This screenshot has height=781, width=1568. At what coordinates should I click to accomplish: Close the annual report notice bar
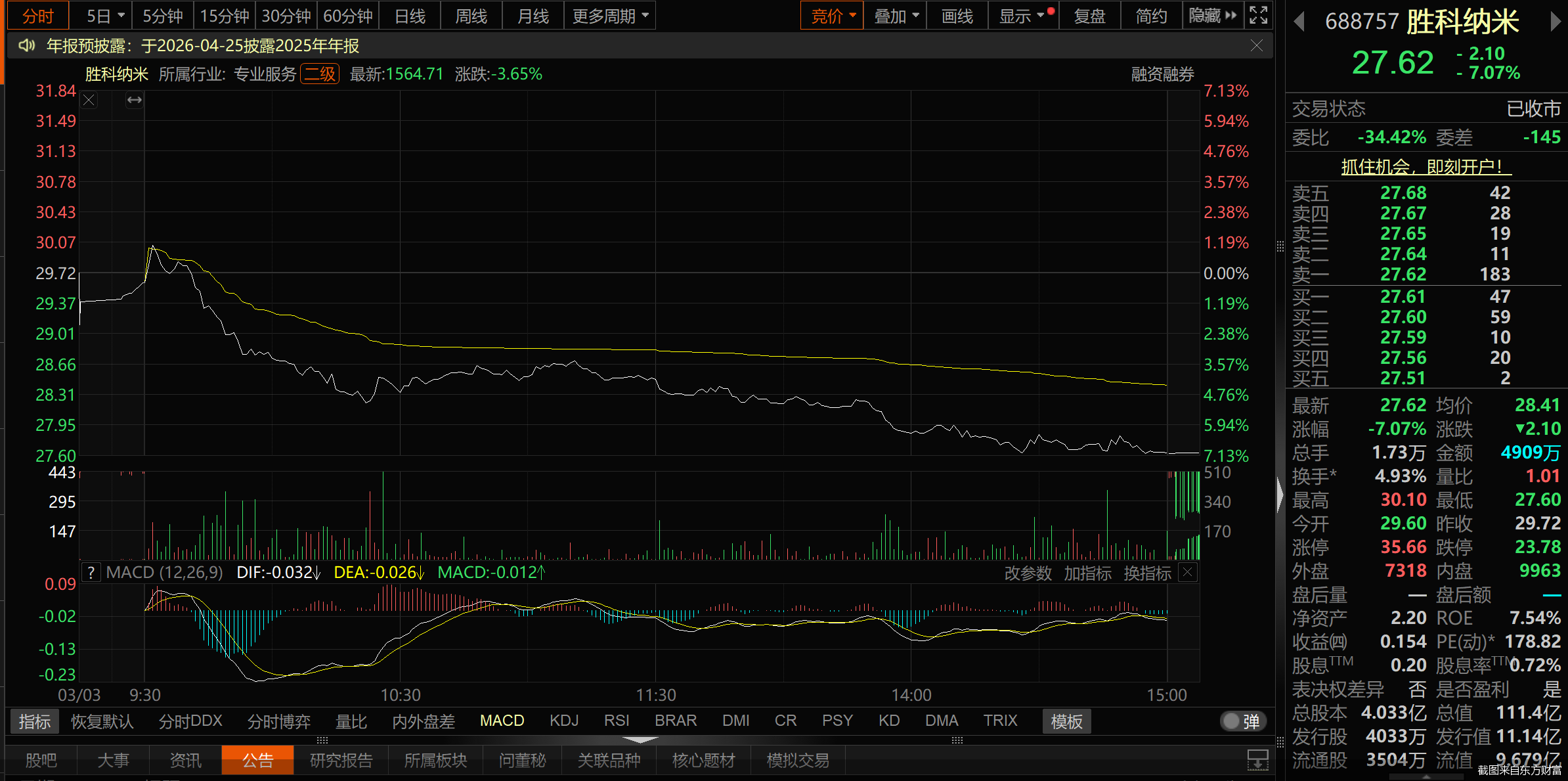(x=1256, y=45)
